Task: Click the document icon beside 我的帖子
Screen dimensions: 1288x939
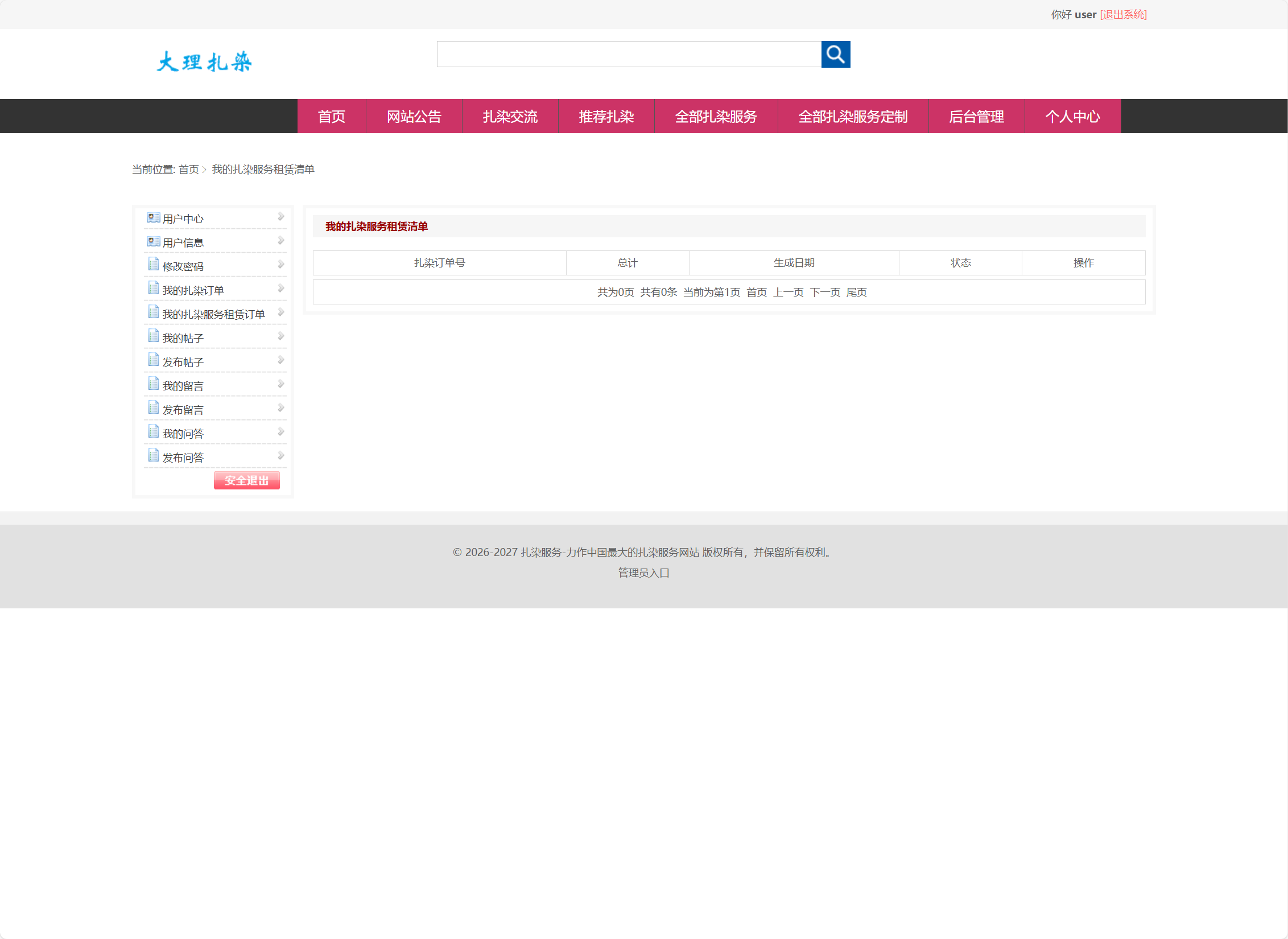Action: coord(153,336)
